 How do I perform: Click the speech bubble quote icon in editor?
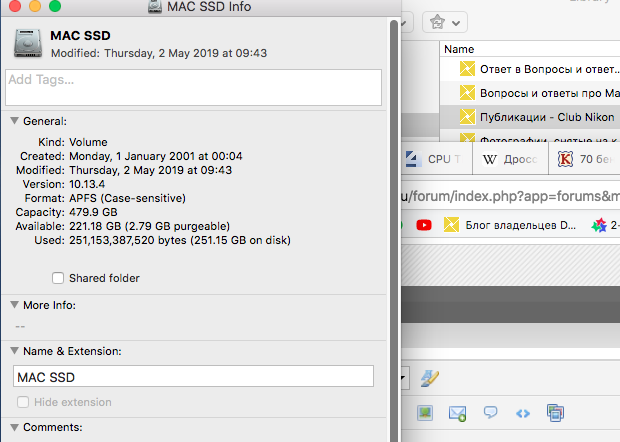(x=490, y=412)
